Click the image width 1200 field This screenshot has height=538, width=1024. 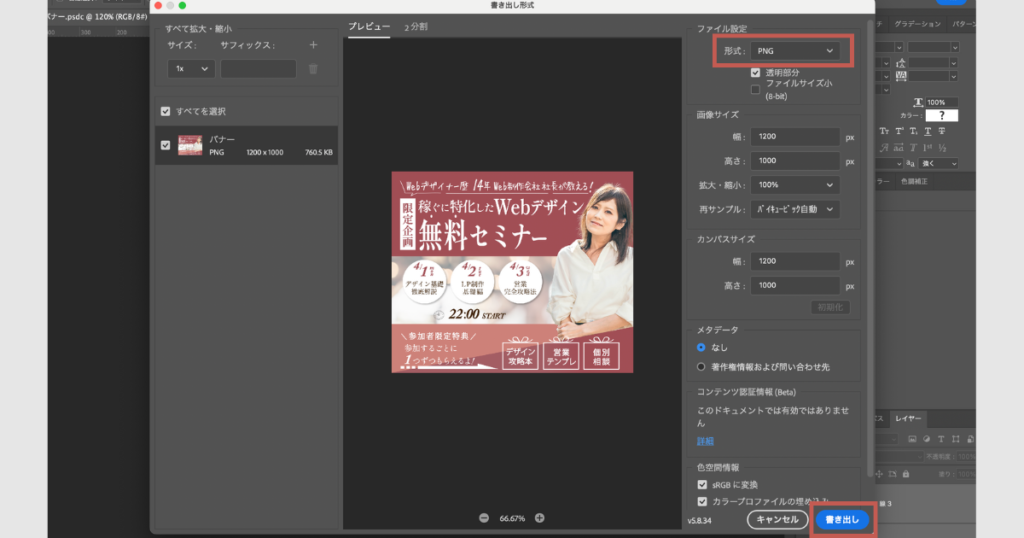click(x=795, y=136)
